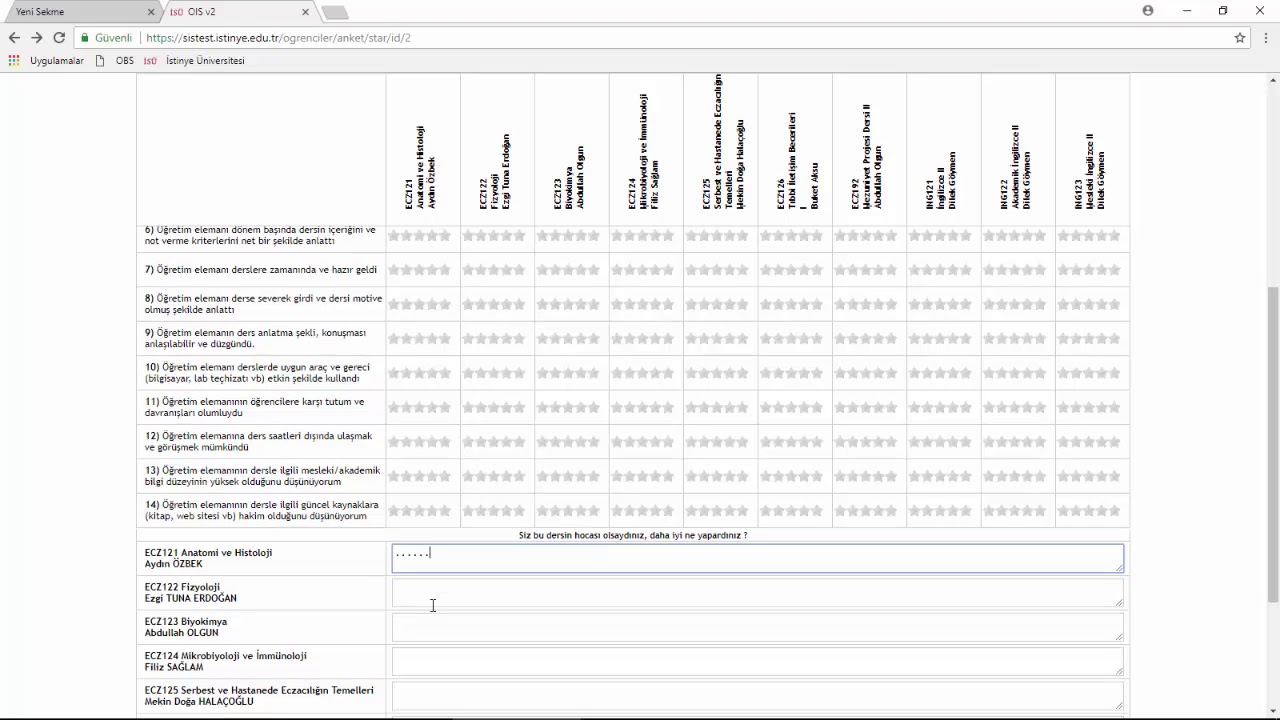Rate ECZ126 five stars on question 11
Screen dimensions: 1280x720
pyautogui.click(x=817, y=408)
